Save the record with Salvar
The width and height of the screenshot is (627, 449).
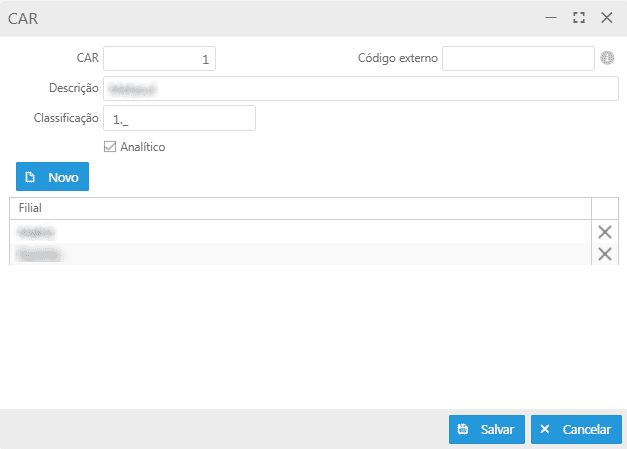click(x=486, y=429)
